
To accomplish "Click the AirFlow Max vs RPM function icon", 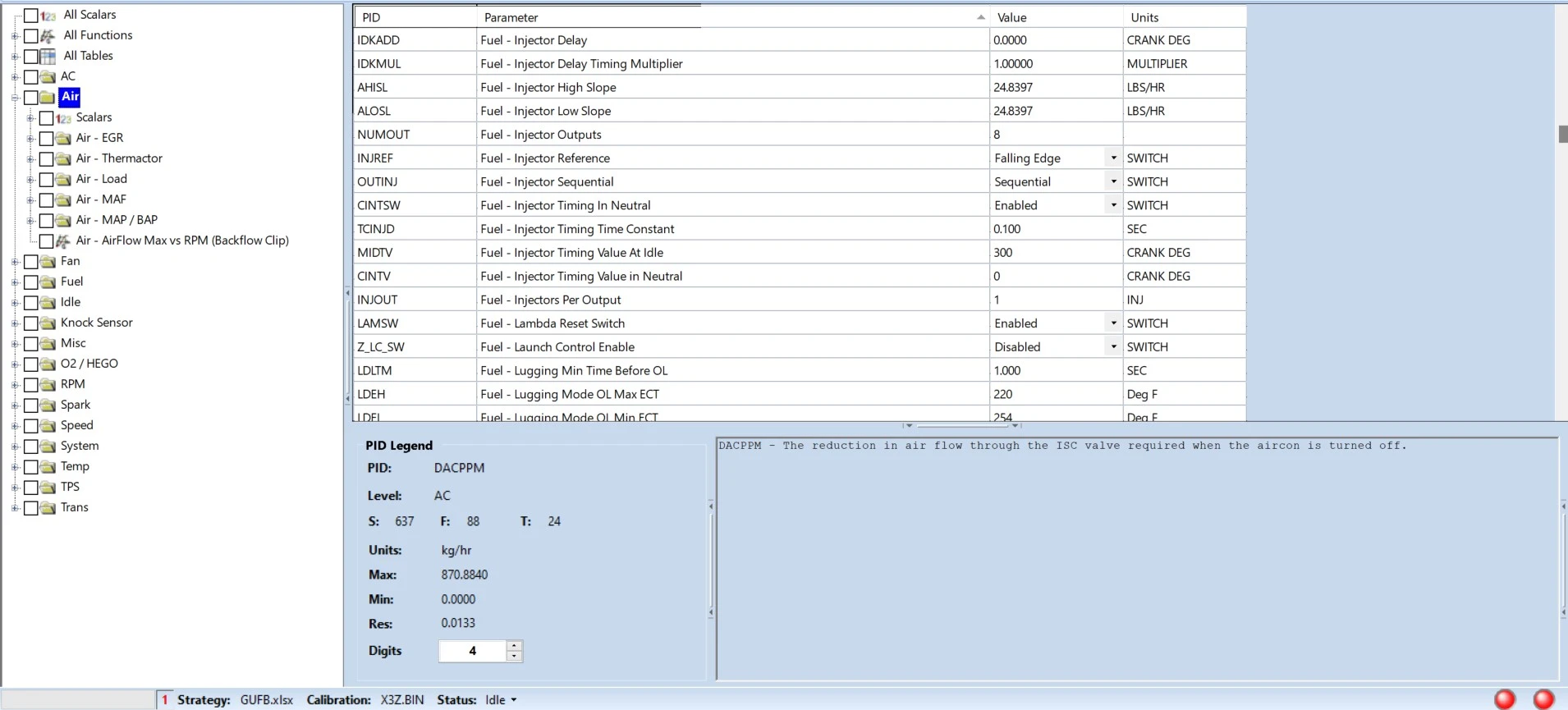I will 64,241.
